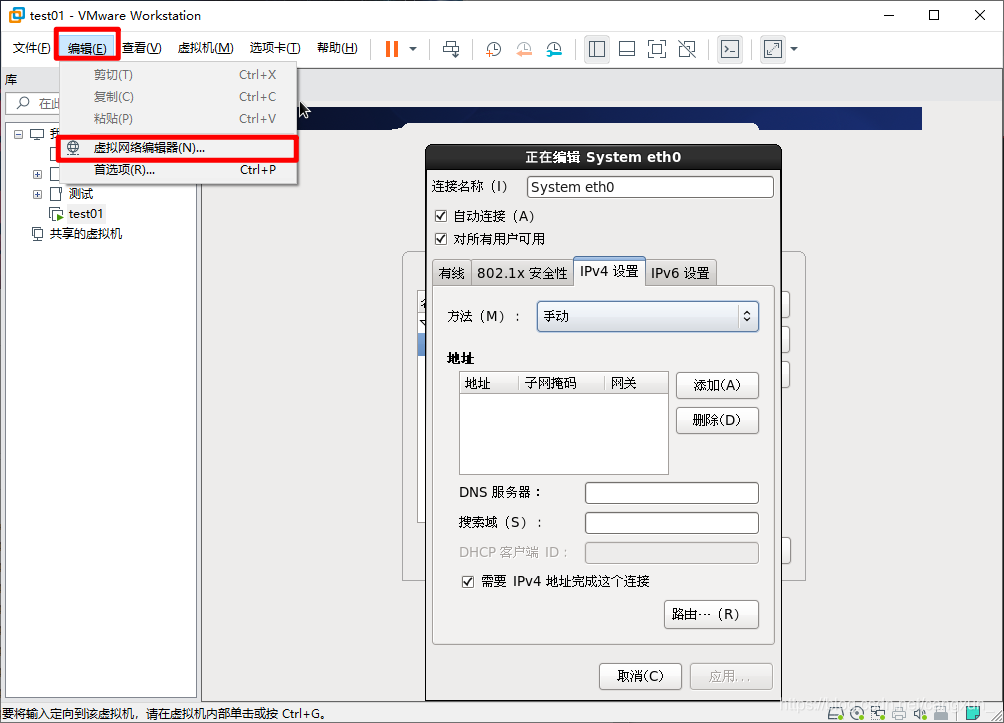The height and width of the screenshot is (723, 1004).
Task: Click the DNS 服务器 input field
Action: coord(672,493)
